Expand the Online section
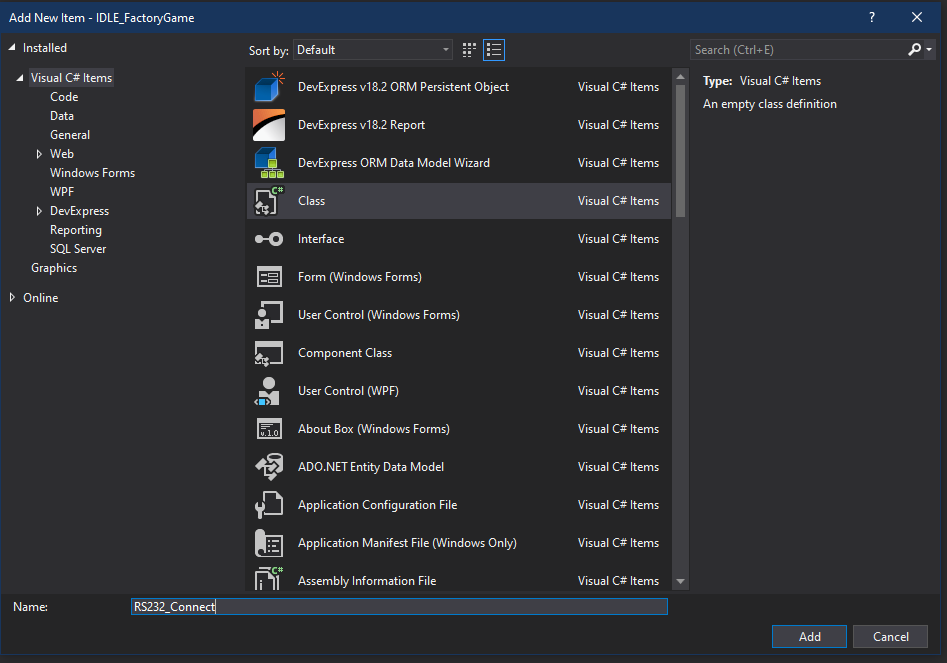947x663 pixels. click(x=13, y=298)
